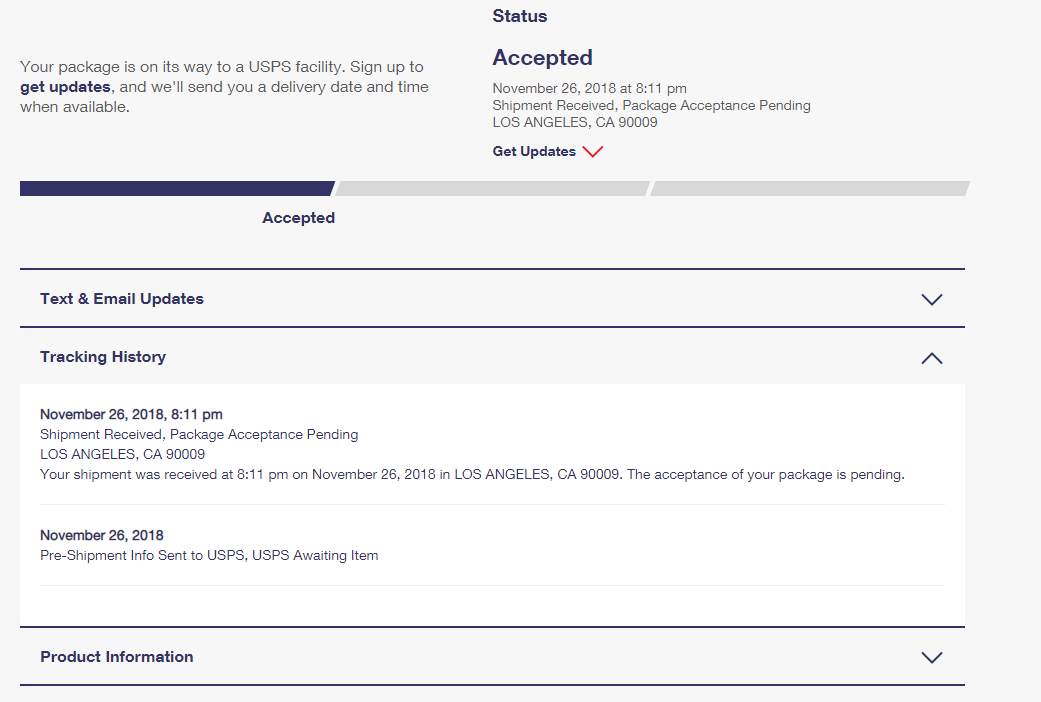Select the "November 26, 2018, 8:11 pm" history entry
Viewport: 1041px width, 702px height.
(x=131, y=414)
